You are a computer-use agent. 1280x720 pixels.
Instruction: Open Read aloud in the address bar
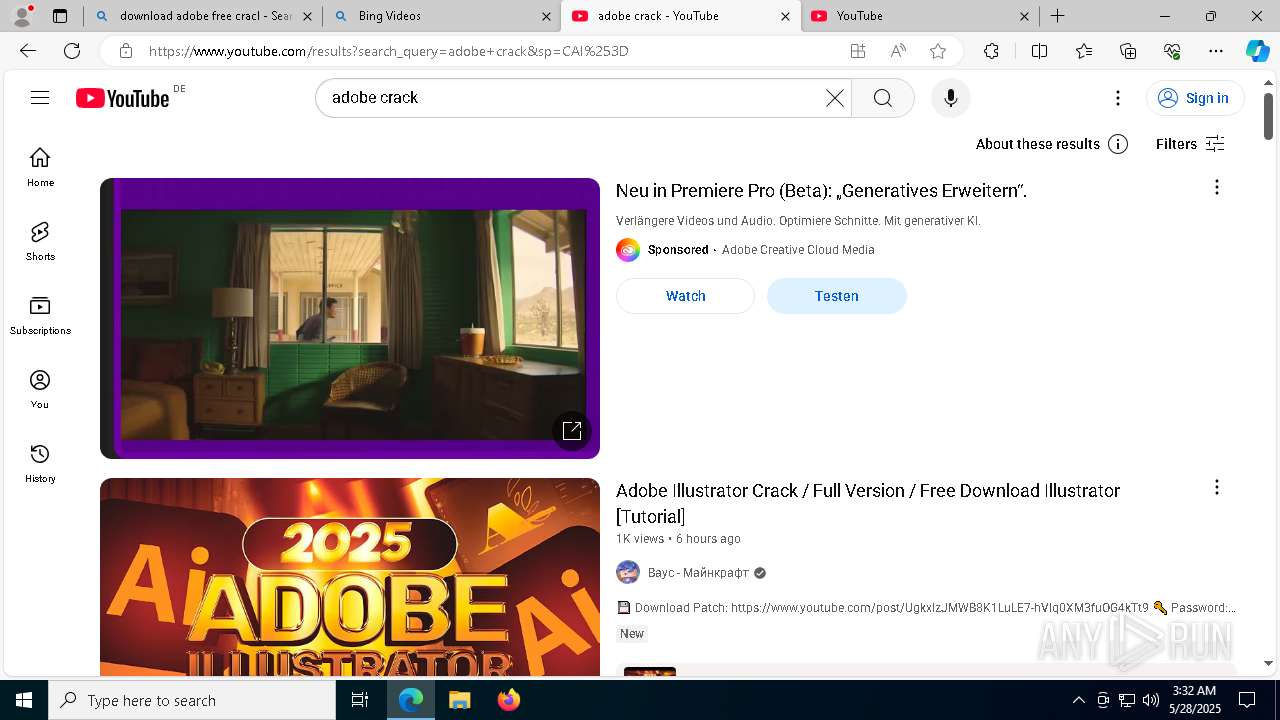click(898, 51)
